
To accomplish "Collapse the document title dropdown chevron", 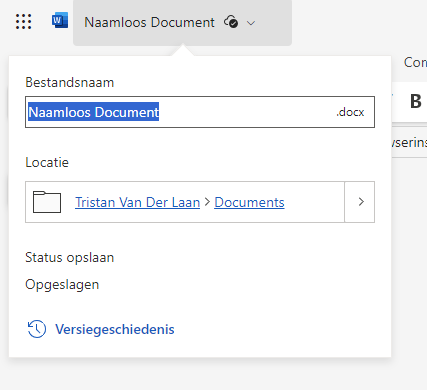I will 251,23.
